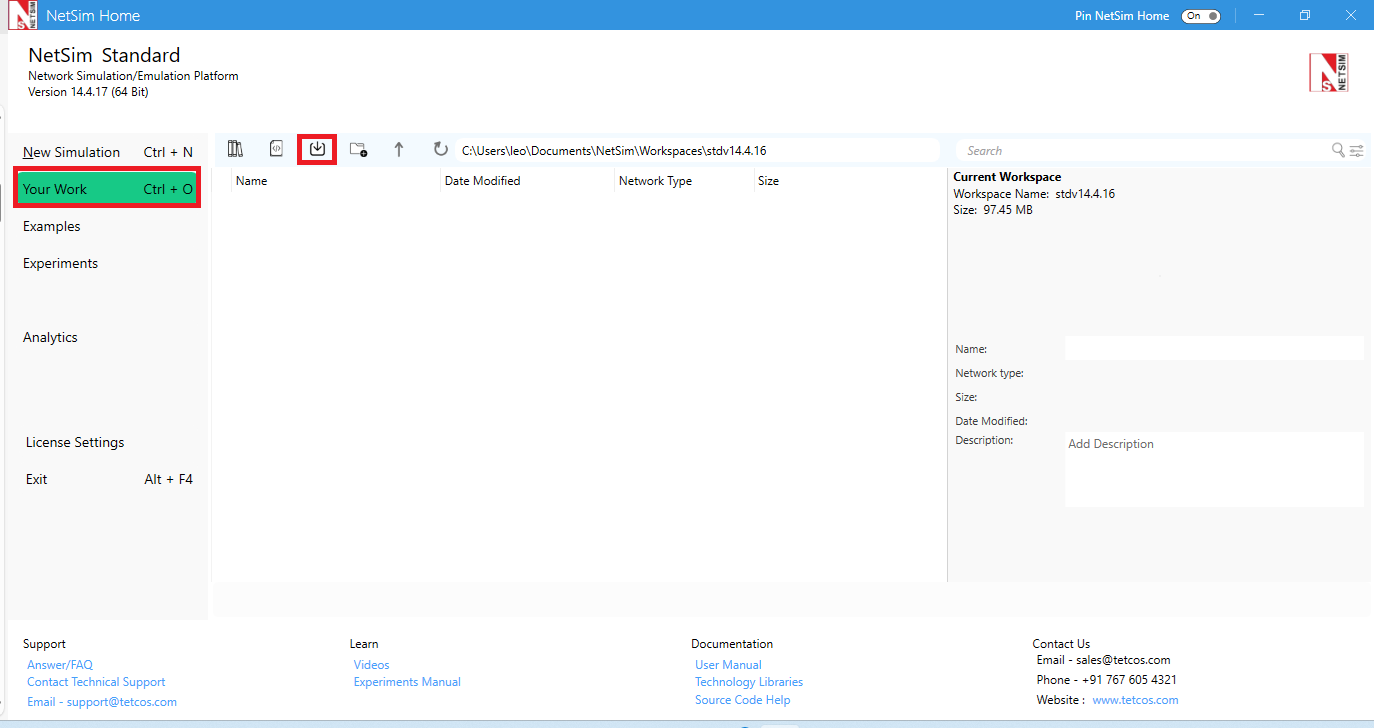Click 'Workspace Name: stdv14.4.16' text
Screen dimensions: 1374x728
[x=1034, y=194]
